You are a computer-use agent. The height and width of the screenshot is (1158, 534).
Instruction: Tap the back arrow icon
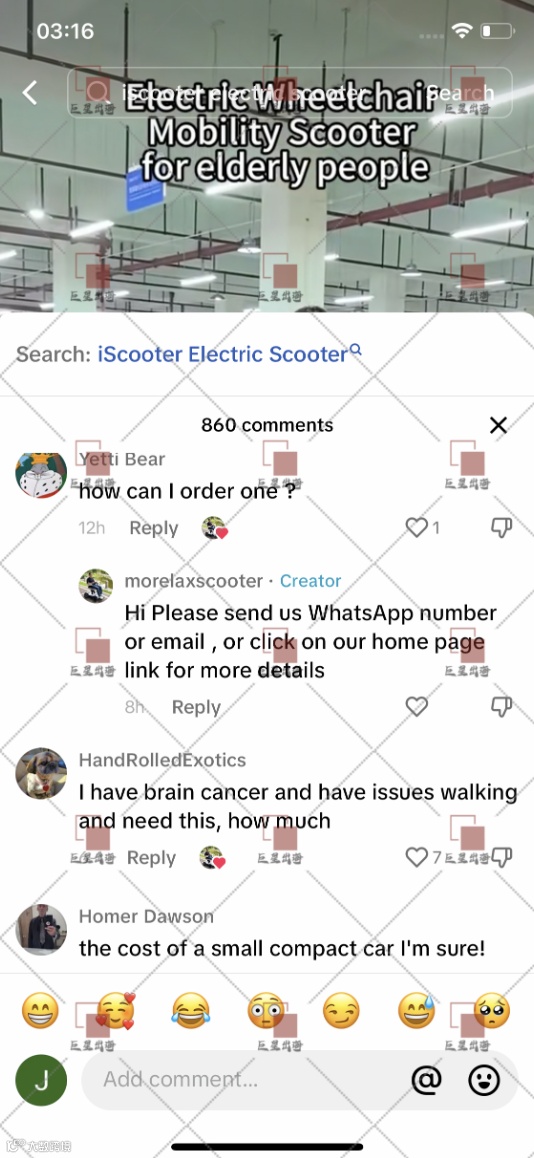(30, 92)
